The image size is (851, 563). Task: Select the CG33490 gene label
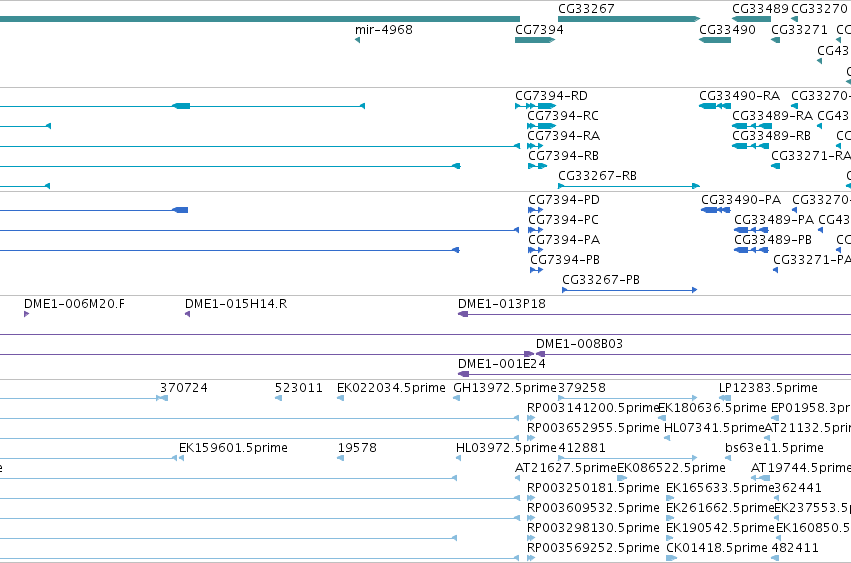(x=727, y=29)
